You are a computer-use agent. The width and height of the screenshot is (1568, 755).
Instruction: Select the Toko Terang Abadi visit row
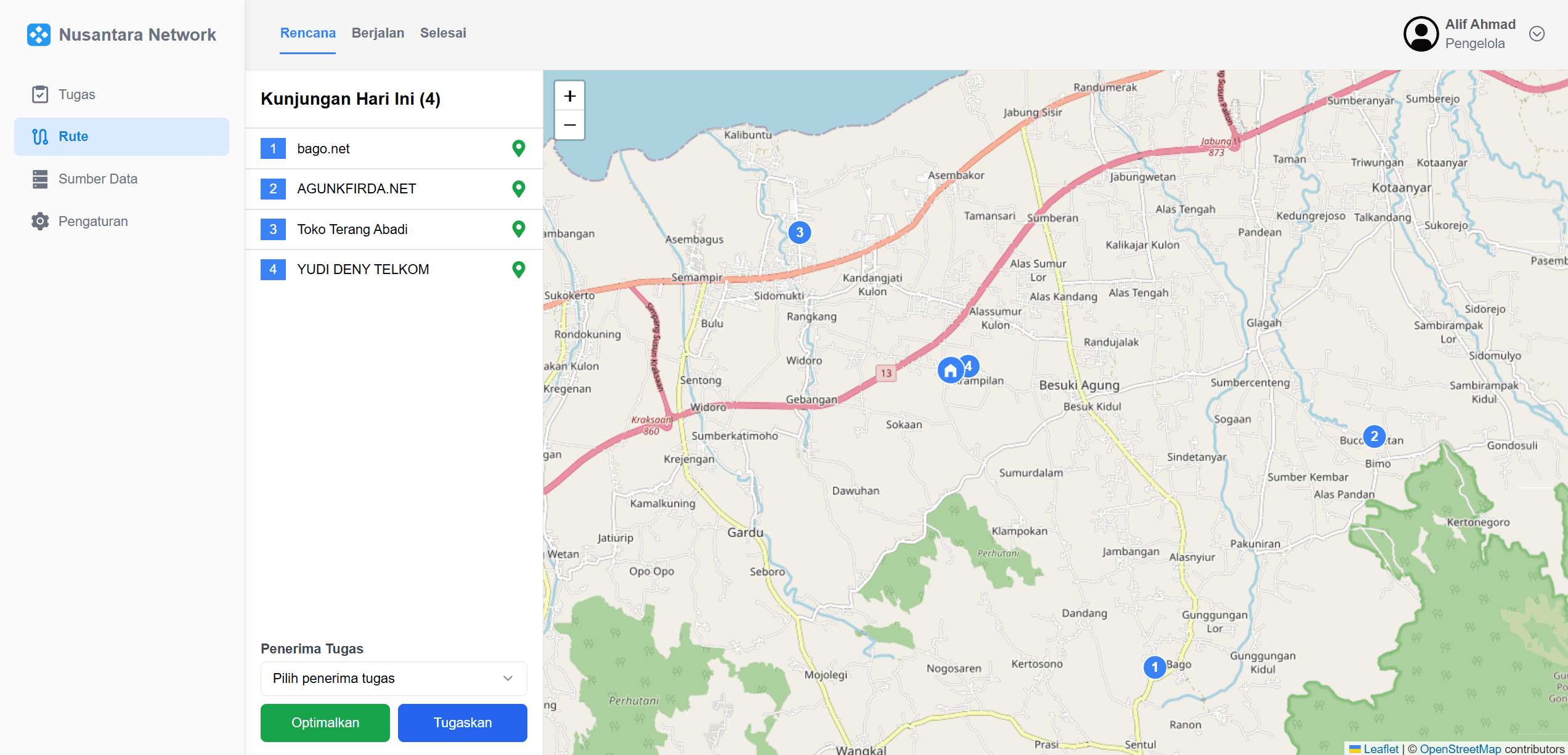[394, 229]
